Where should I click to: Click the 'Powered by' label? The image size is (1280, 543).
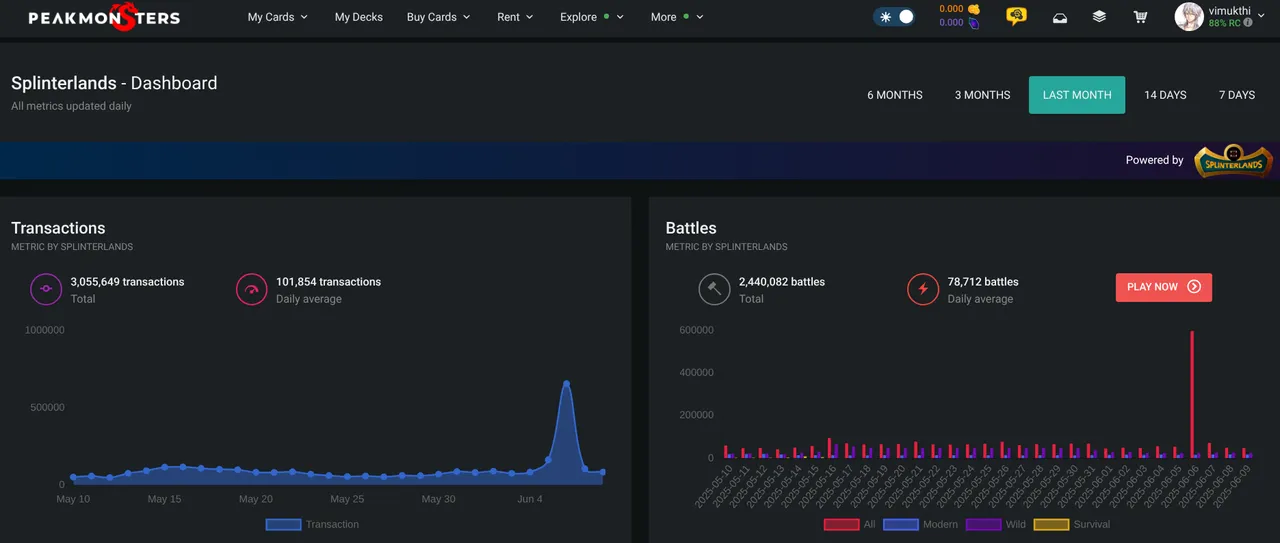click(x=1154, y=160)
